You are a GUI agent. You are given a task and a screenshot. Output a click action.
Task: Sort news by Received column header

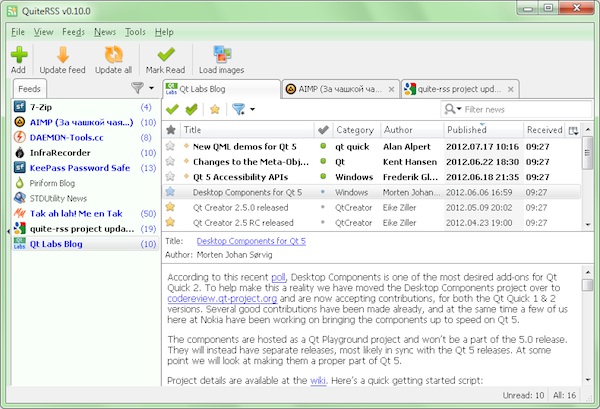pos(545,130)
